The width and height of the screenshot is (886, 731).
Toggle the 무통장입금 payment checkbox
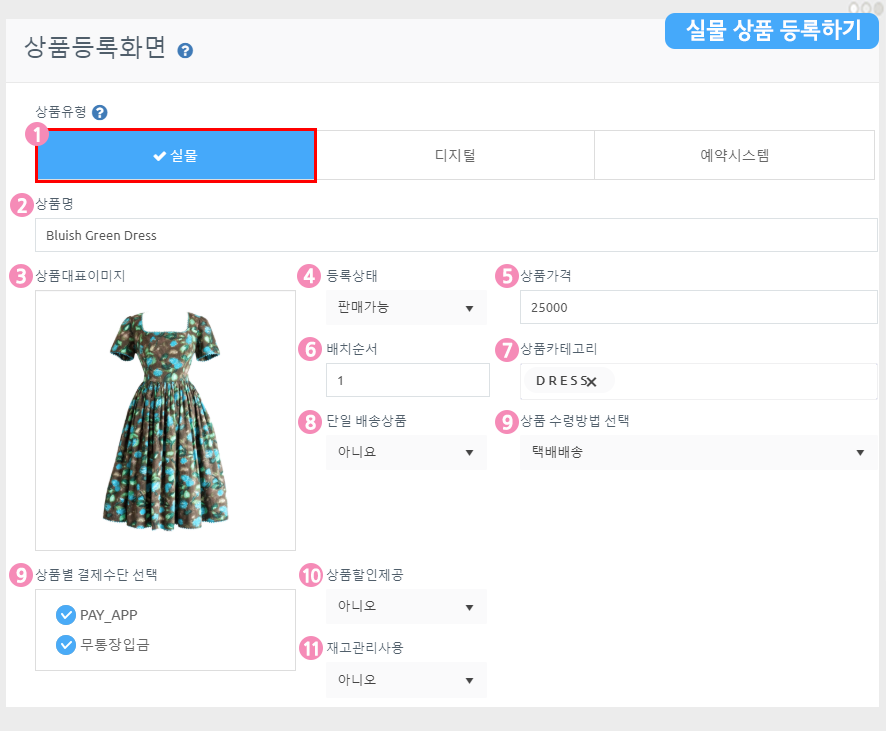tap(67, 645)
